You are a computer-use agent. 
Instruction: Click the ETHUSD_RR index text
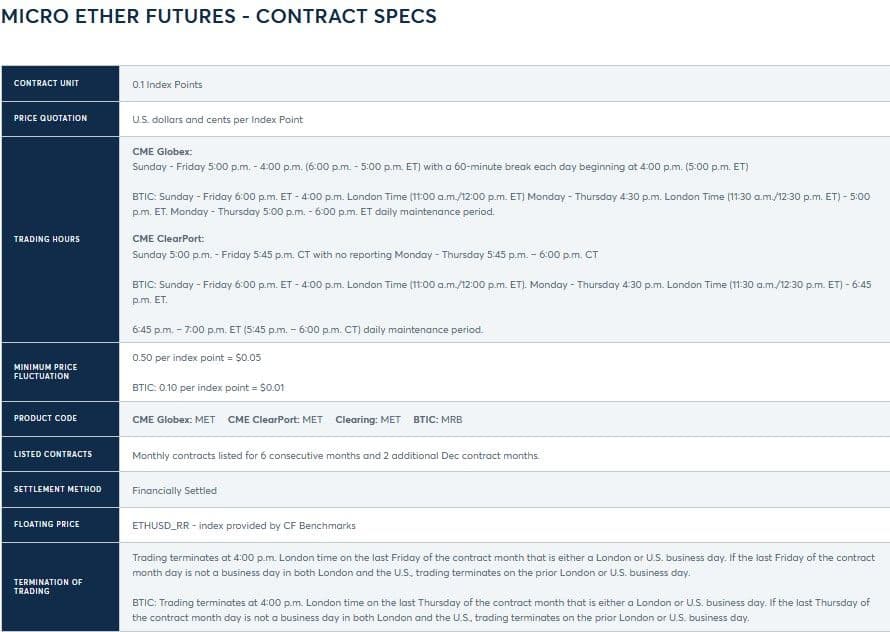coord(243,525)
